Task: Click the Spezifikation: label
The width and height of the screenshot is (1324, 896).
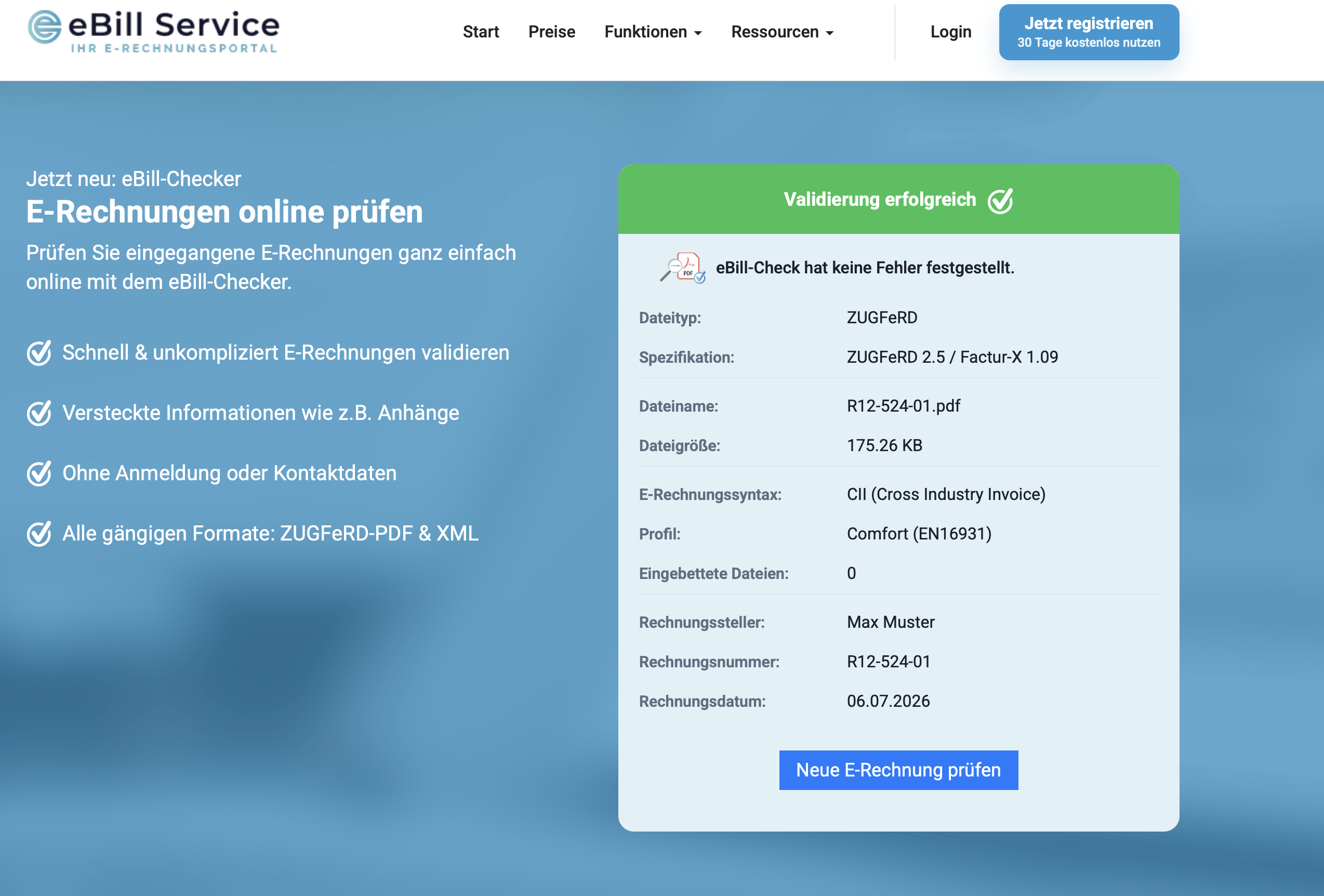Action: (686, 358)
